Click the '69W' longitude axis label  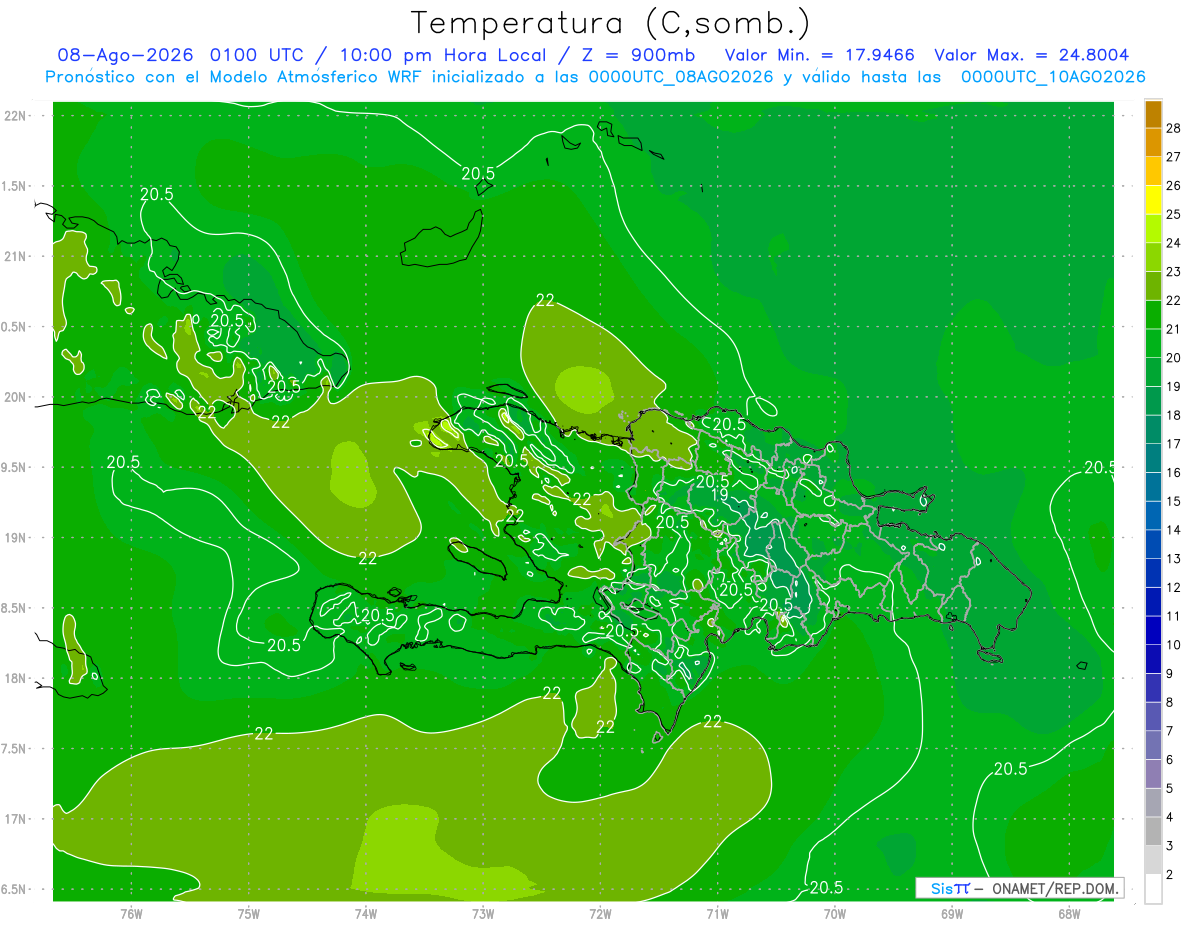(952, 914)
